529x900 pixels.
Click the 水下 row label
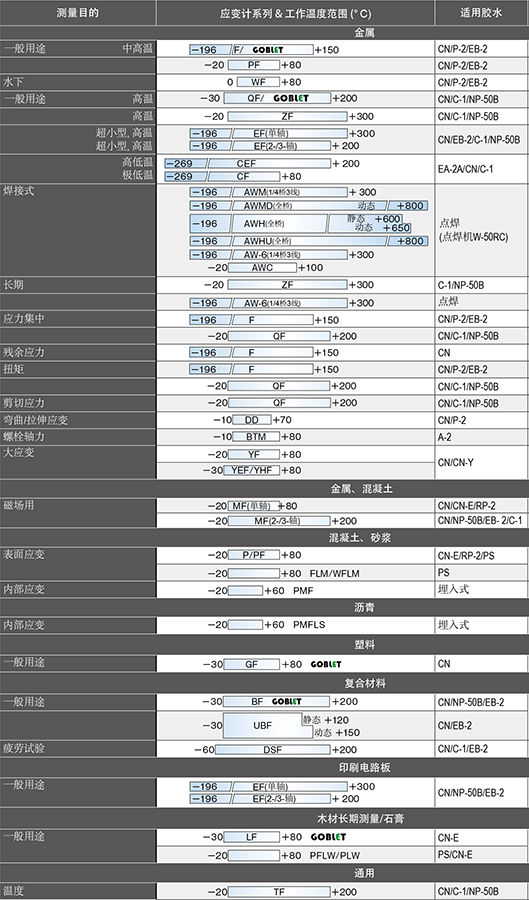pyautogui.click(x=13, y=82)
